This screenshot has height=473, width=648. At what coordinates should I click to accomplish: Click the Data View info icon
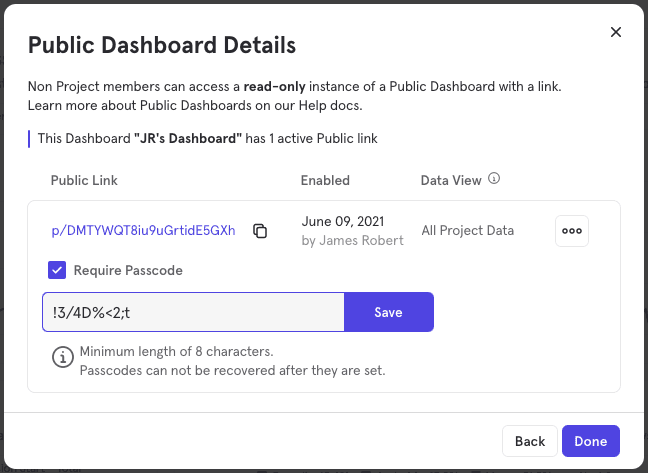[494, 180]
